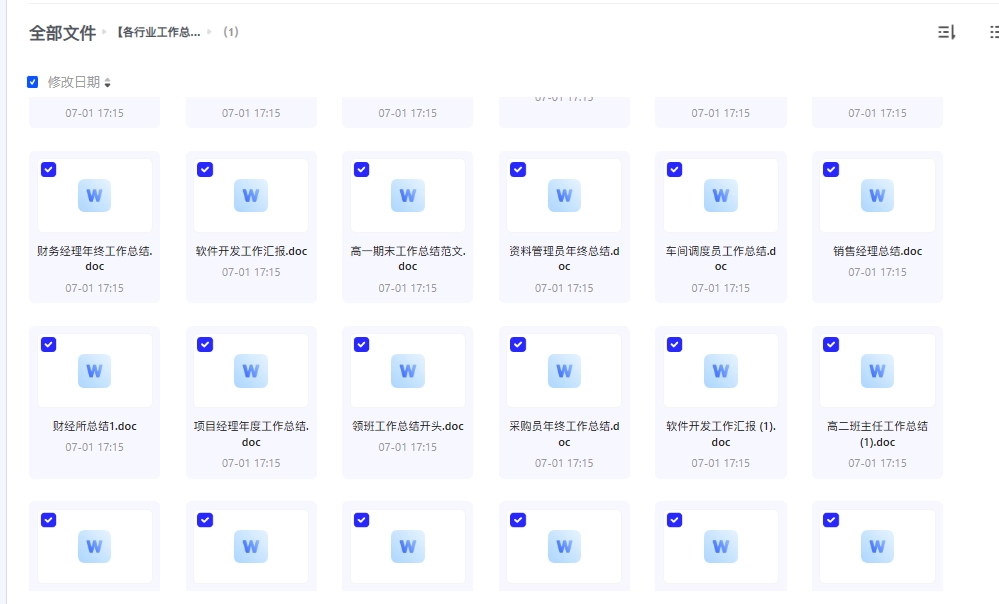The width and height of the screenshot is (999, 604).
Task: Click the date under 财经所总结1.doc
Action: point(94,447)
